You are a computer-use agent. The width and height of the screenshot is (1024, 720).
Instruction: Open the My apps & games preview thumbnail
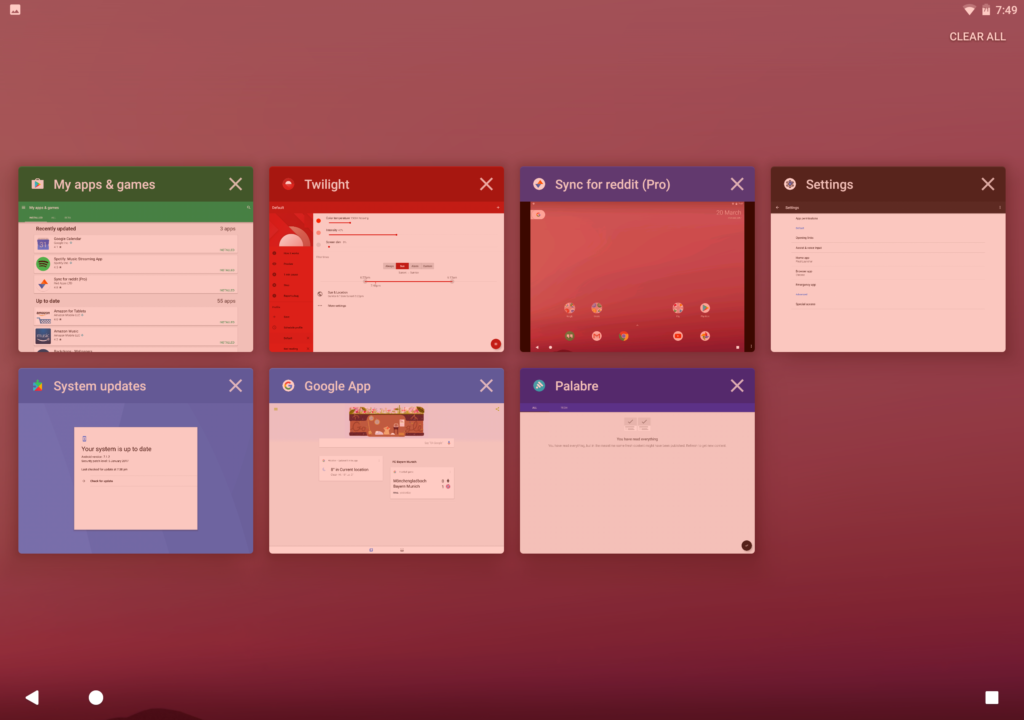tap(135, 277)
